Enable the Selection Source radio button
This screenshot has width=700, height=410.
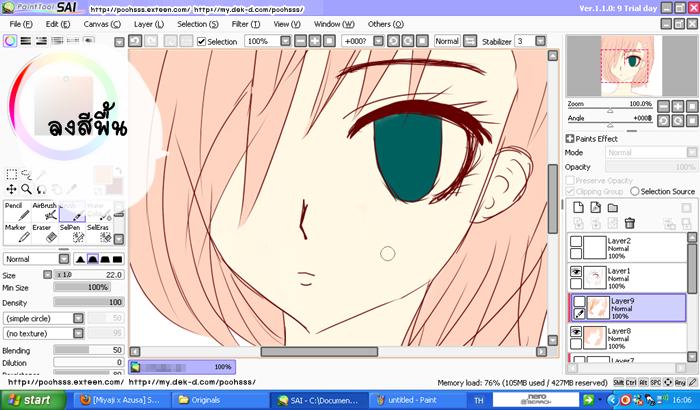634,191
